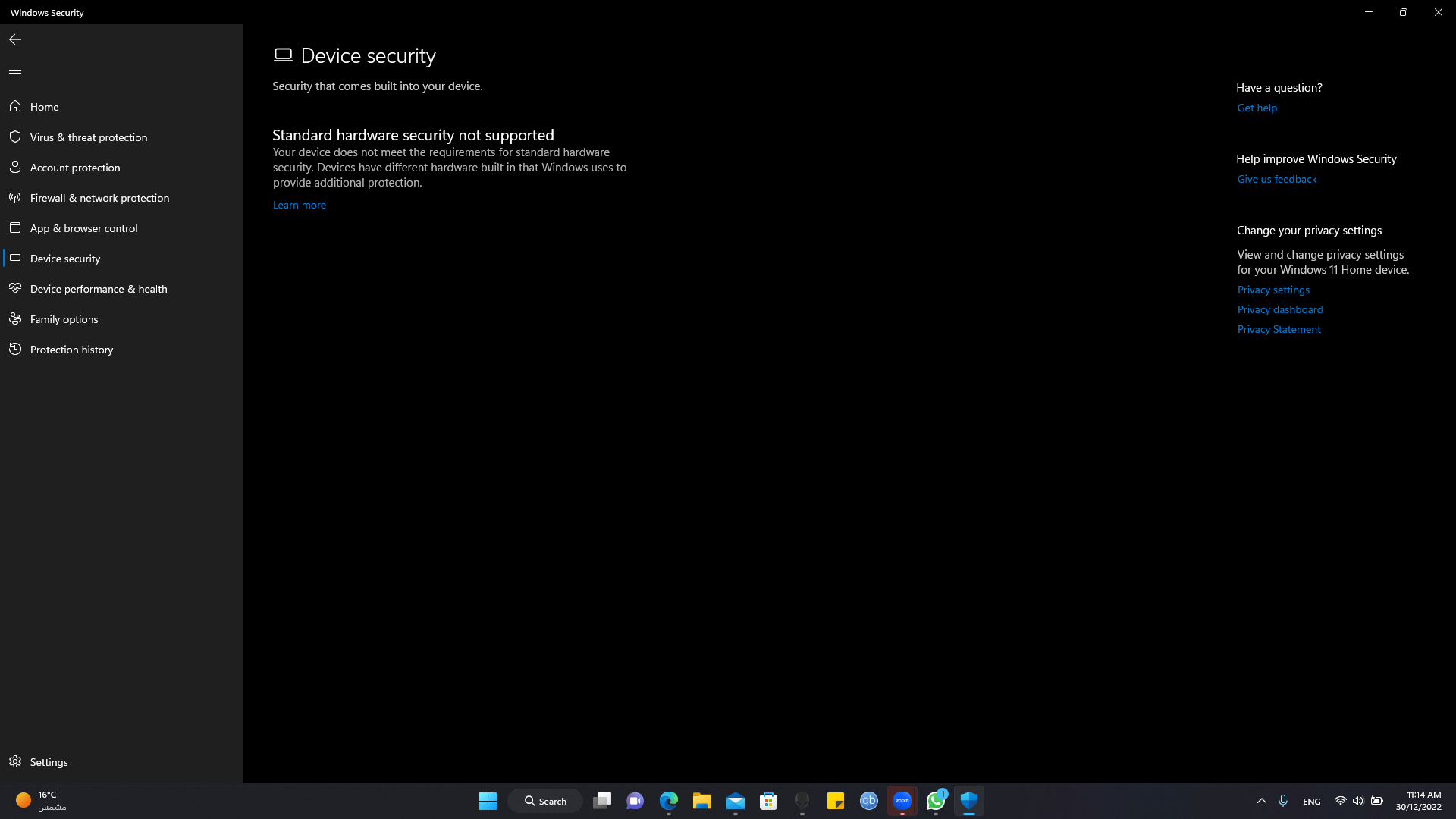This screenshot has height=819, width=1456.
Task: Toggle the hamburger navigation menu
Action: [15, 70]
